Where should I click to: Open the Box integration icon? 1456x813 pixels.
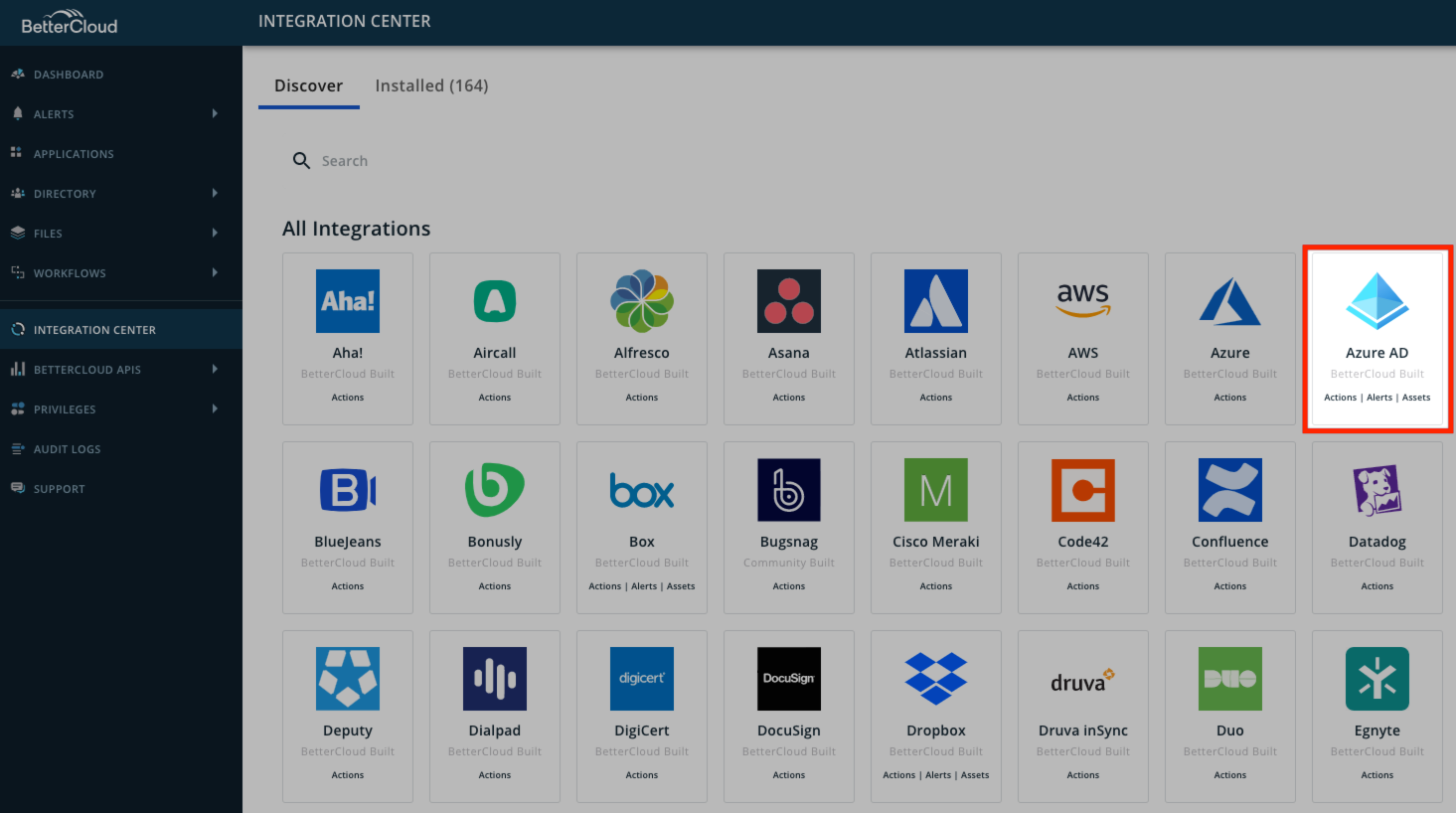pyautogui.click(x=641, y=490)
